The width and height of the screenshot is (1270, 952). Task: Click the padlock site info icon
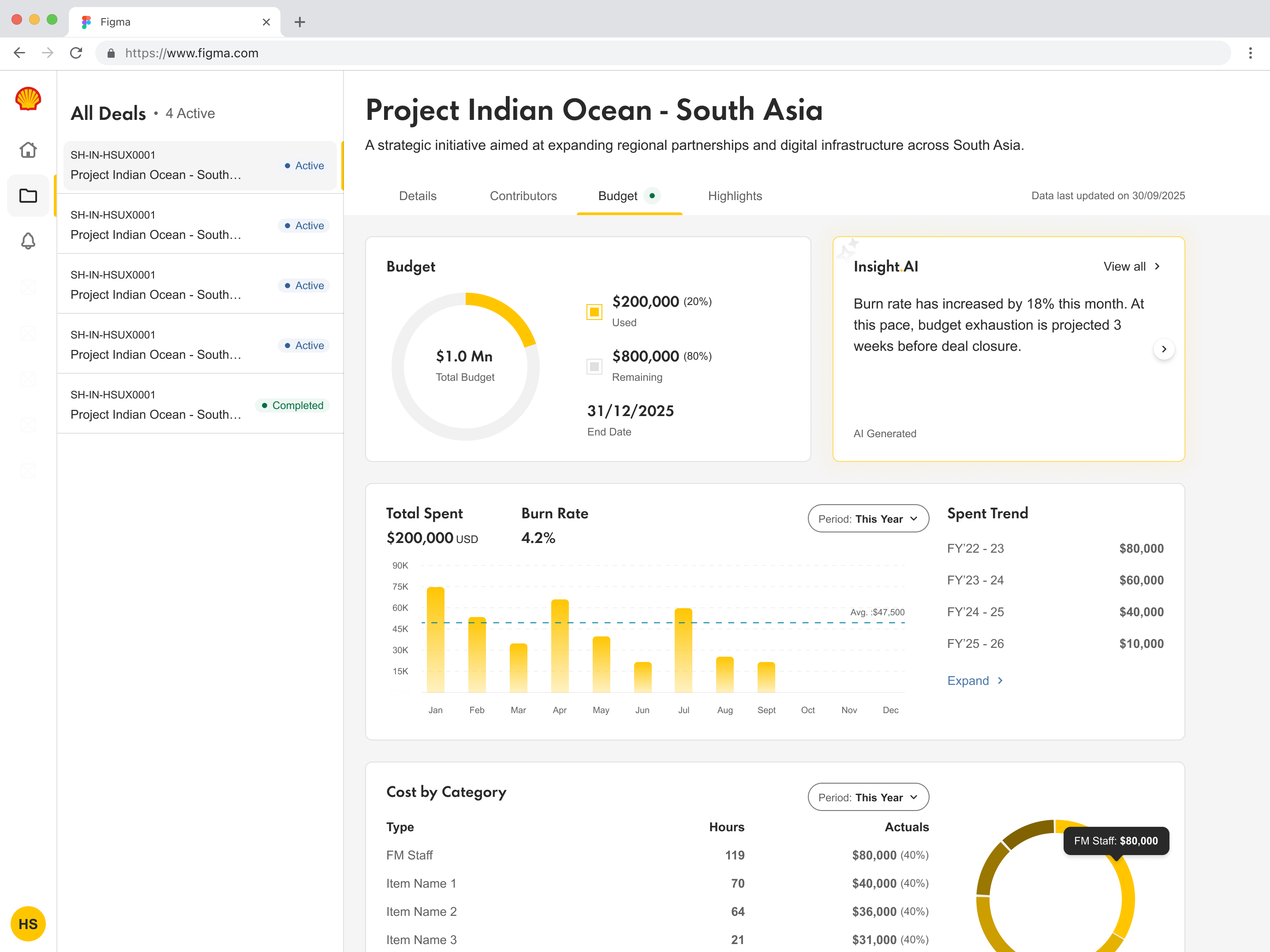click(112, 53)
